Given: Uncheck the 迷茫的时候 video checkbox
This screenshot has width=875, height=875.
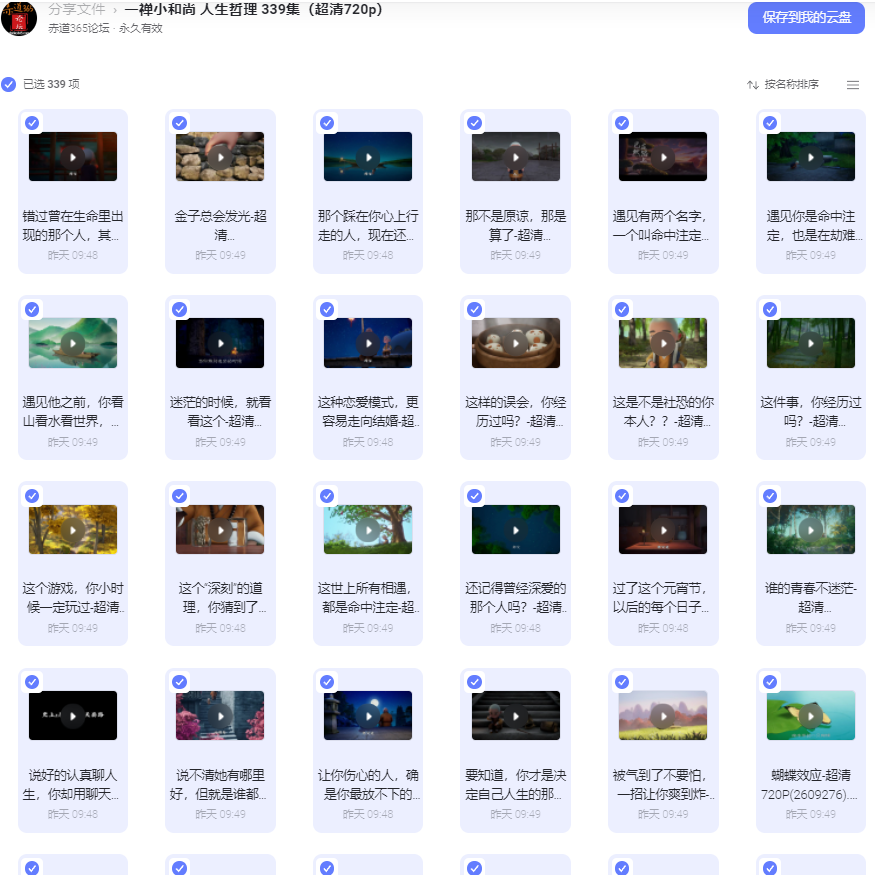Looking at the screenshot, I should (x=179, y=309).
